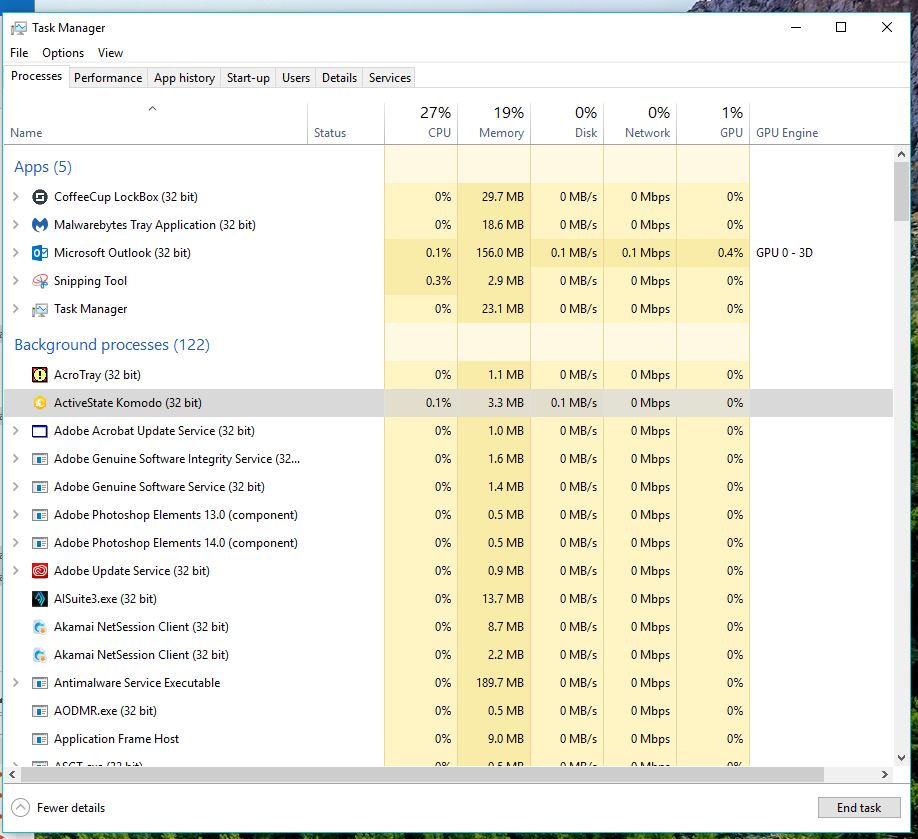Click the Akamai NetSession Client 8.7 MB icon
Viewport: 918px width, 839px height.
click(x=39, y=627)
